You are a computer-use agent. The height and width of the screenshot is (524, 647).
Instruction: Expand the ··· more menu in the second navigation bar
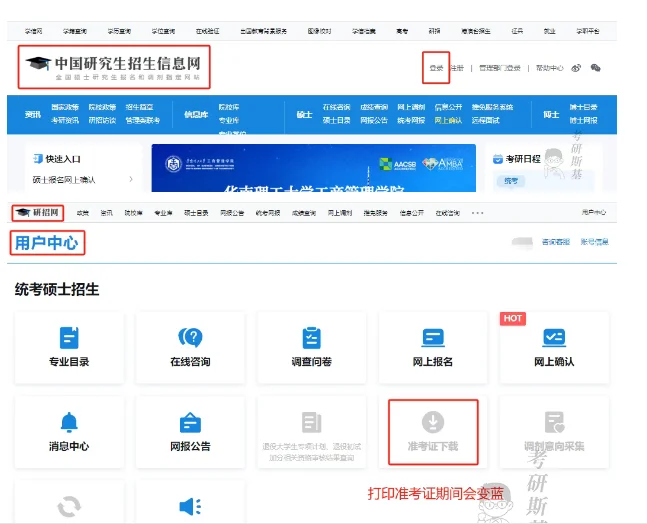(477, 213)
